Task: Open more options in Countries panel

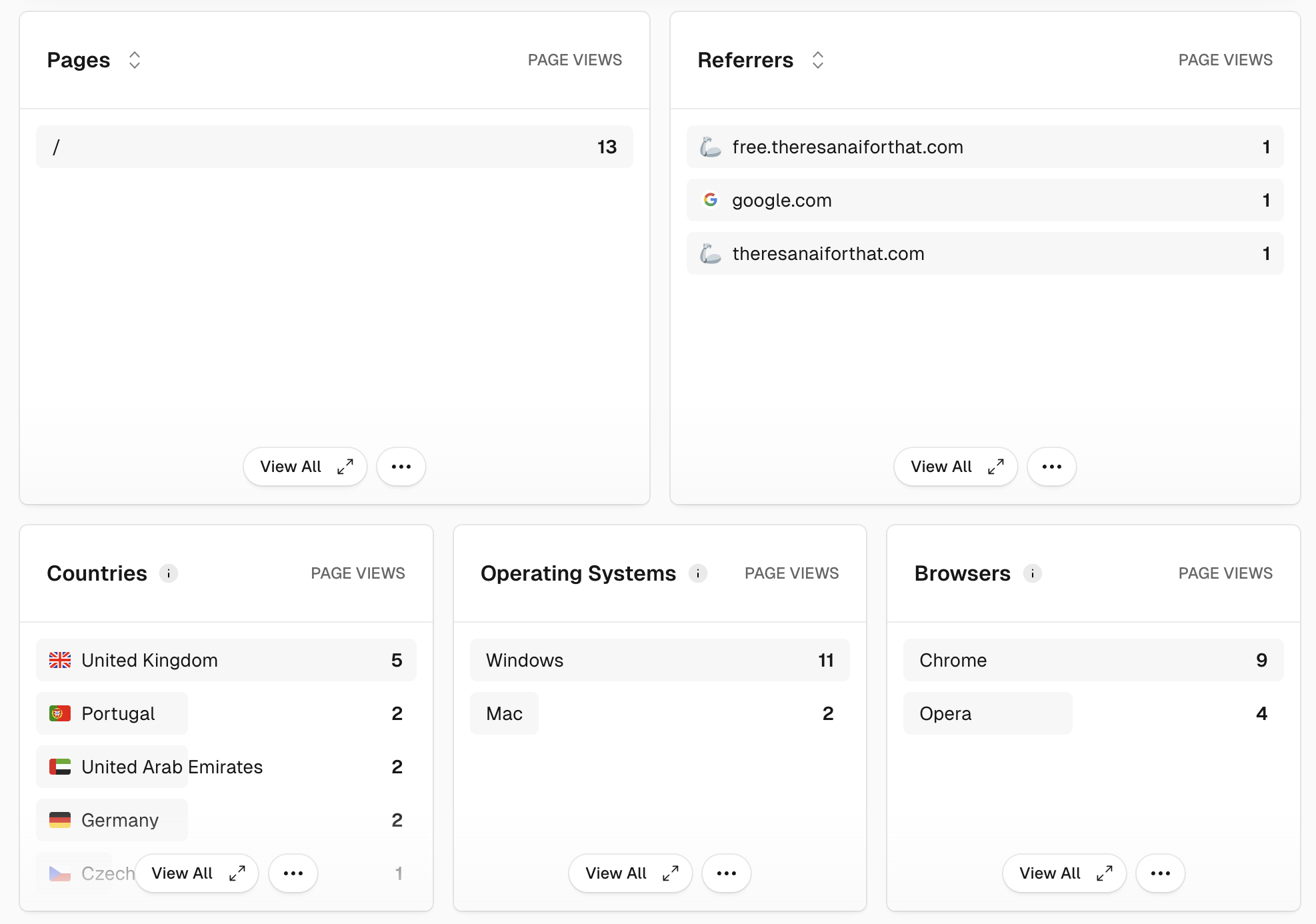Action: point(293,873)
